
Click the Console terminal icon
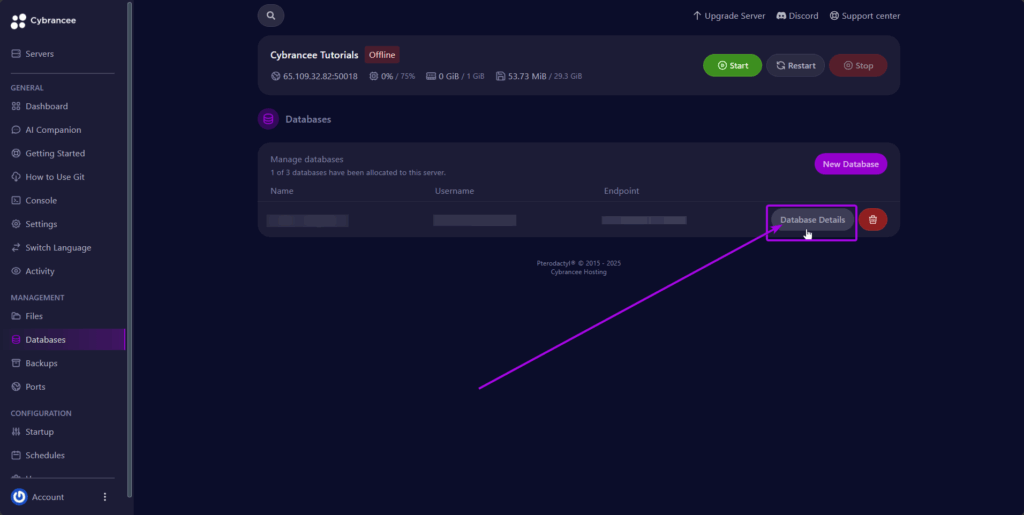coord(16,200)
